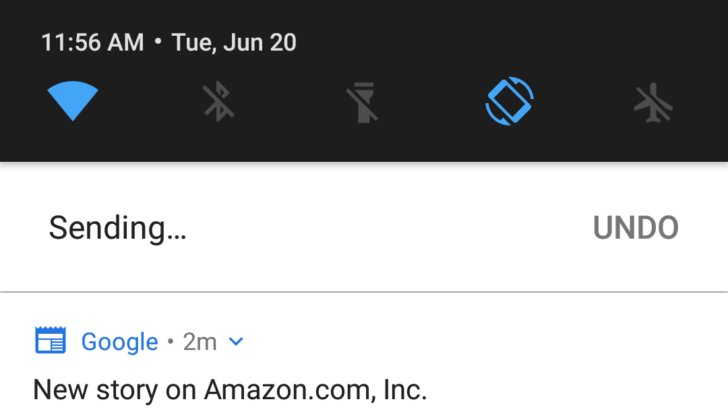Turn on the flashlight

click(364, 102)
